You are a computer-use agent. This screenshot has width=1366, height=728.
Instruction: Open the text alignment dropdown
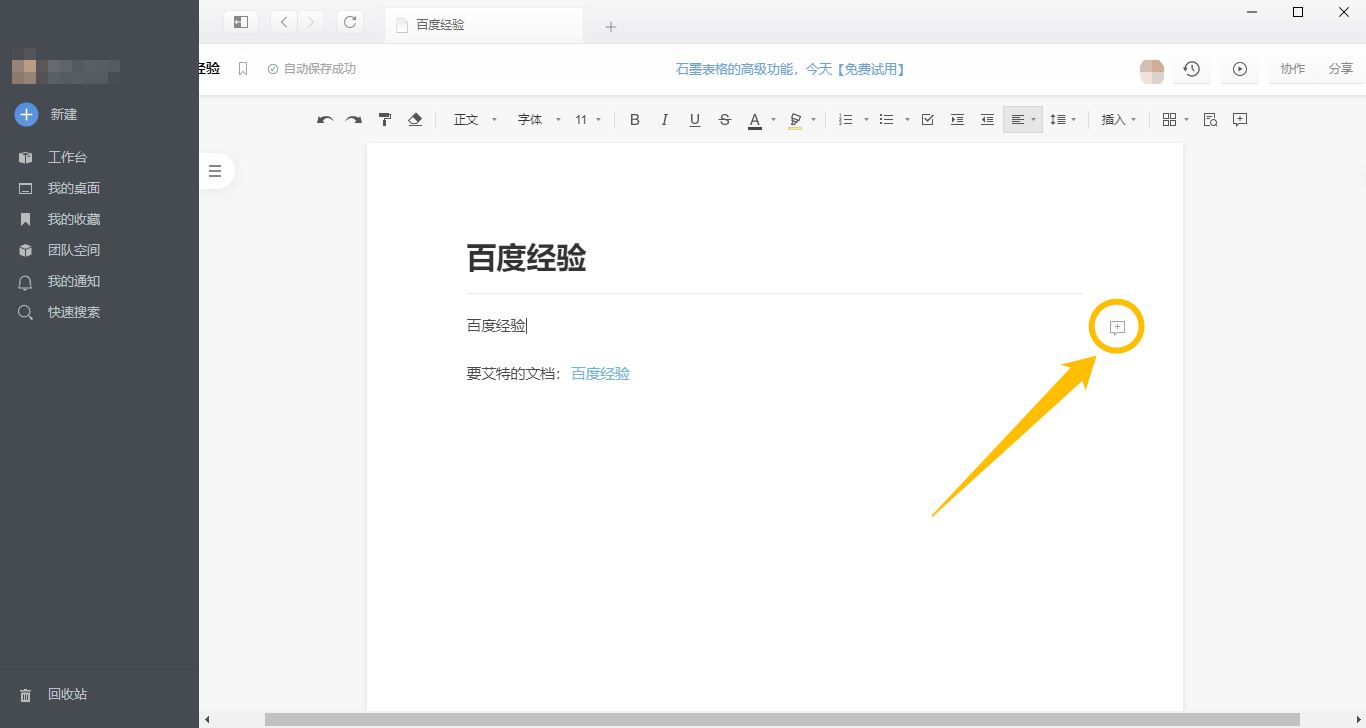pos(1023,120)
